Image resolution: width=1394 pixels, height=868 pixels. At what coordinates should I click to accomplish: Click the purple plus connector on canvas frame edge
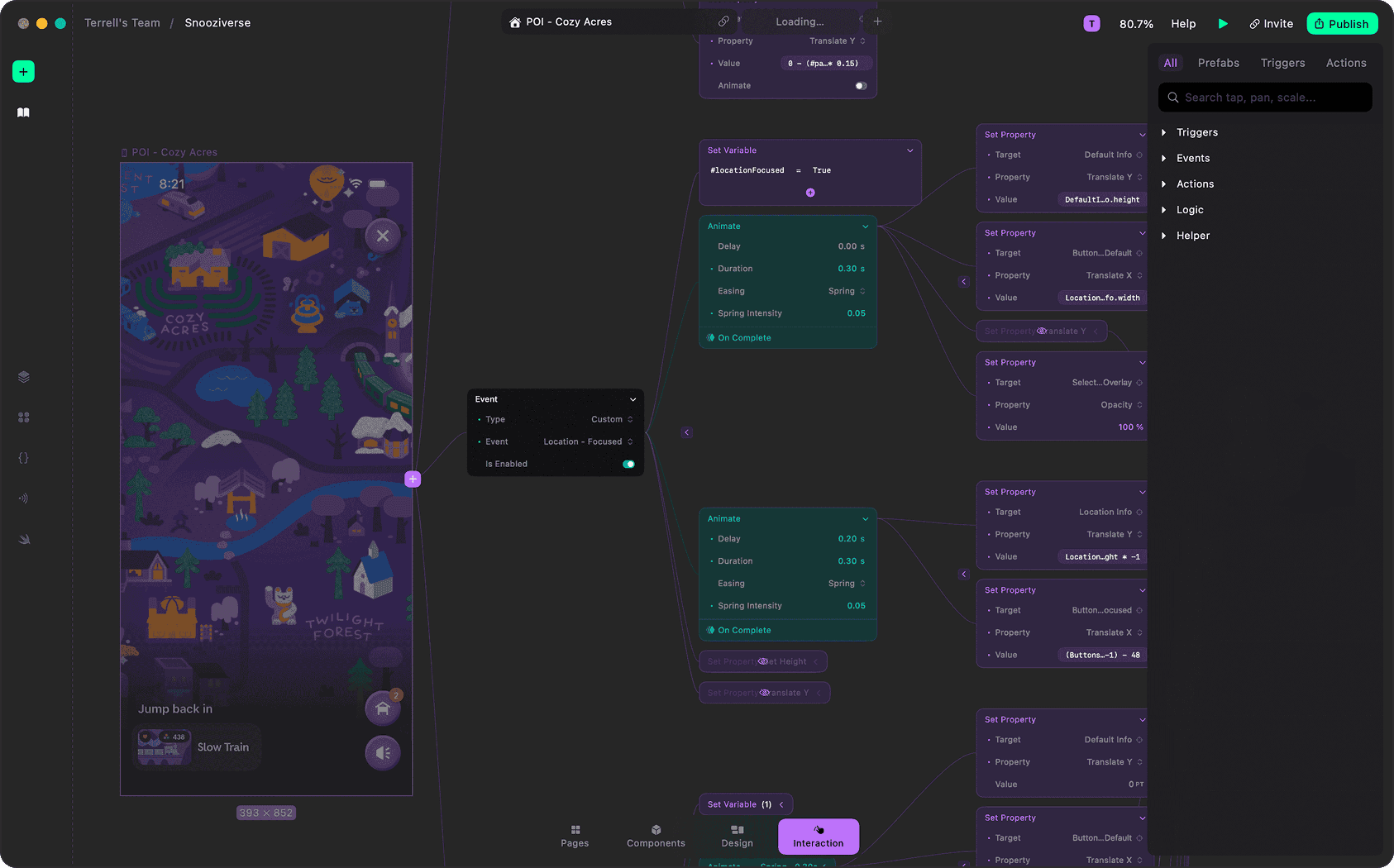coord(413,479)
